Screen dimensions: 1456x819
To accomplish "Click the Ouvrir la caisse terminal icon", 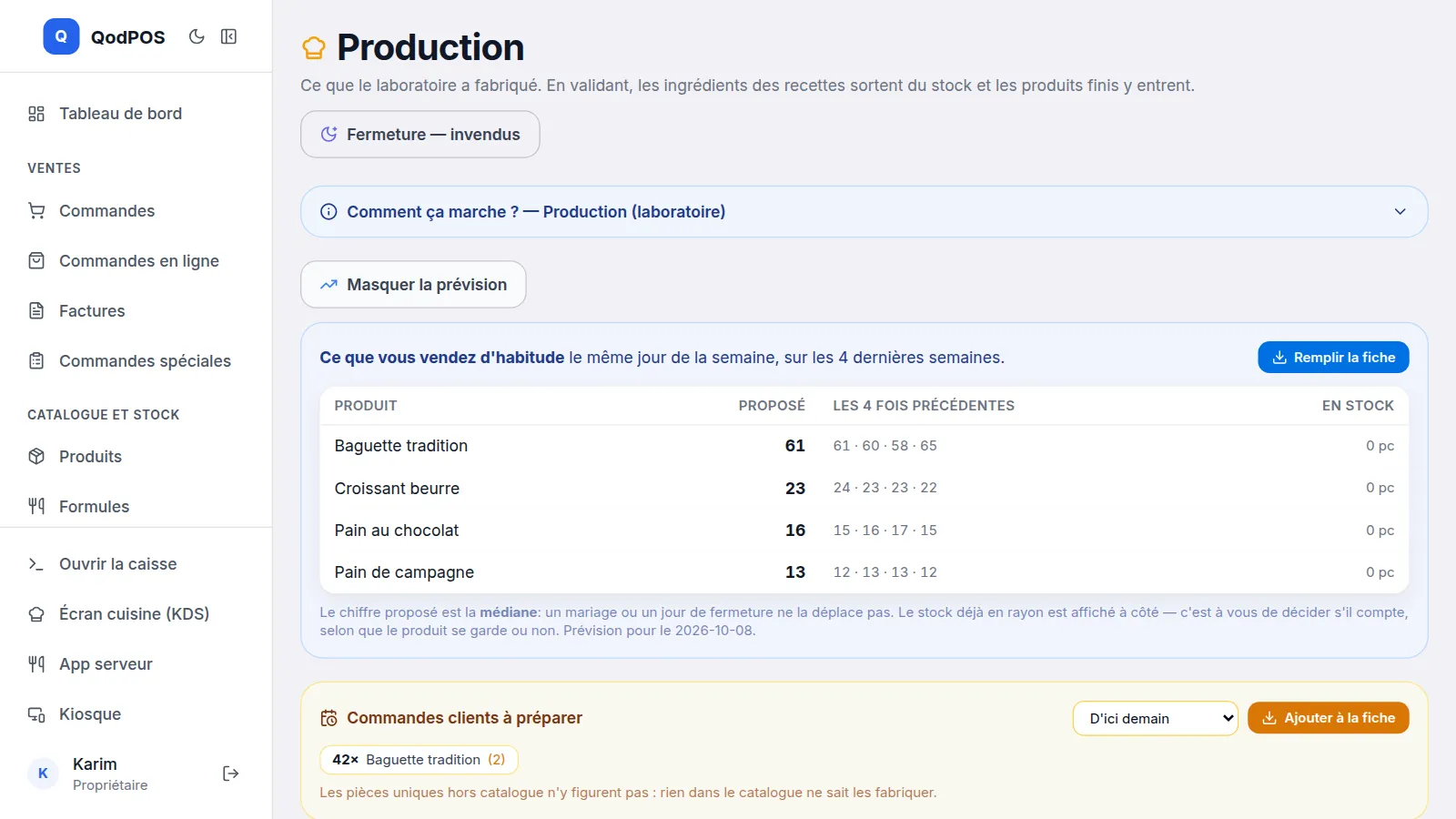I will click(x=36, y=564).
